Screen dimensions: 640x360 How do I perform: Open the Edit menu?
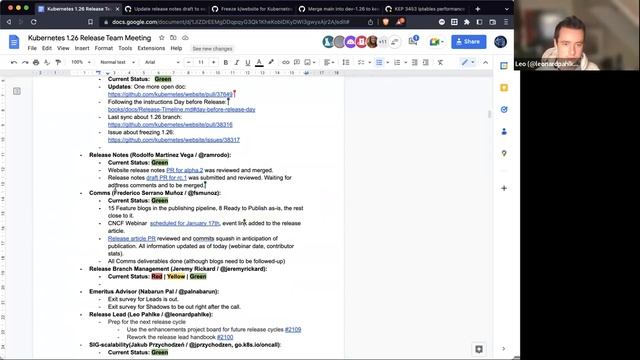[47, 48]
